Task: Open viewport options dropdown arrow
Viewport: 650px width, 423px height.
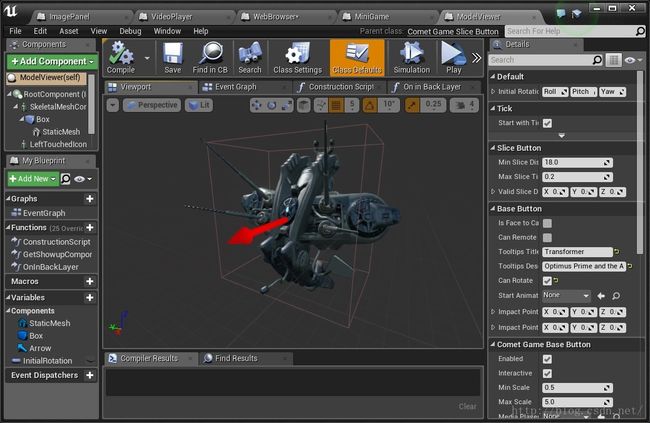Action: tap(113, 105)
